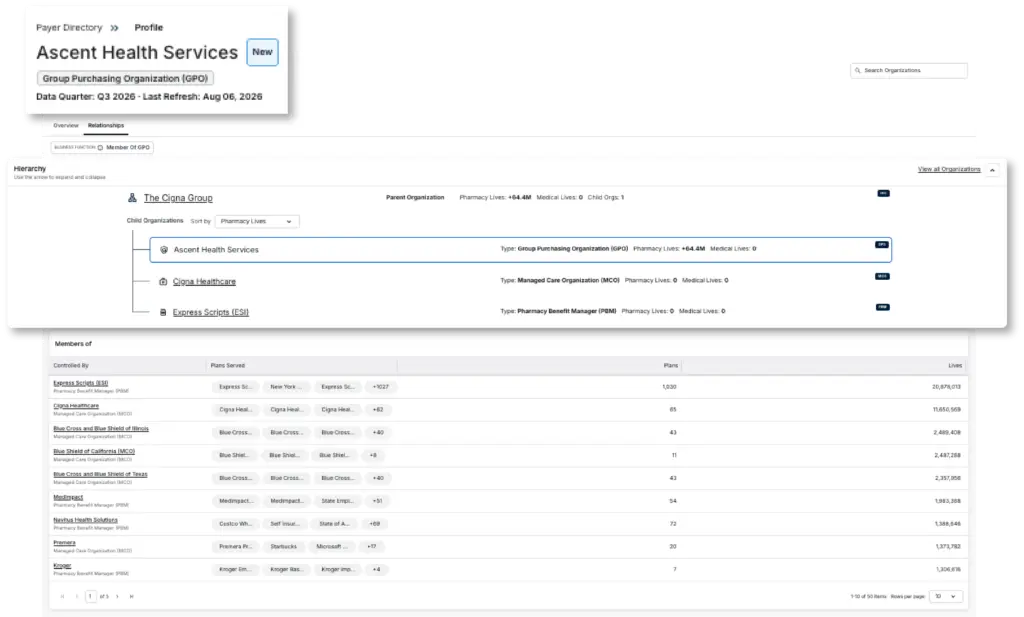Open Cigna Healthcare link in members table
The width and height of the screenshot is (1024, 617).
coord(76,405)
